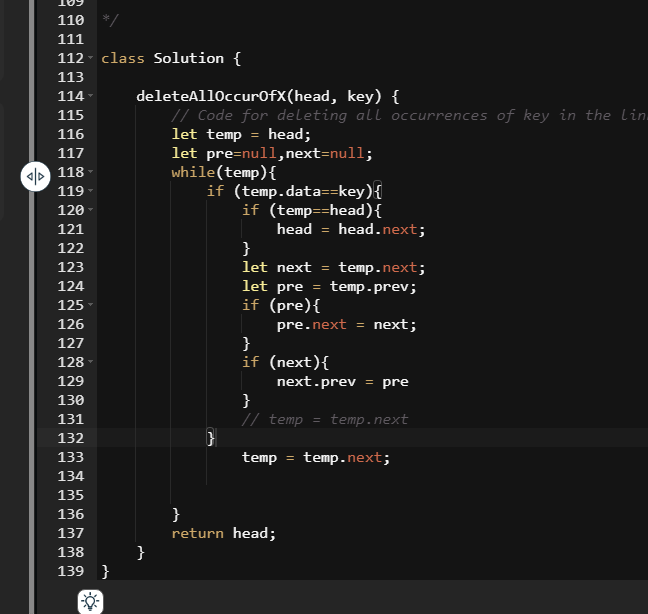Click the panel resize splitter icon
648x614 pixels.
click(36, 176)
